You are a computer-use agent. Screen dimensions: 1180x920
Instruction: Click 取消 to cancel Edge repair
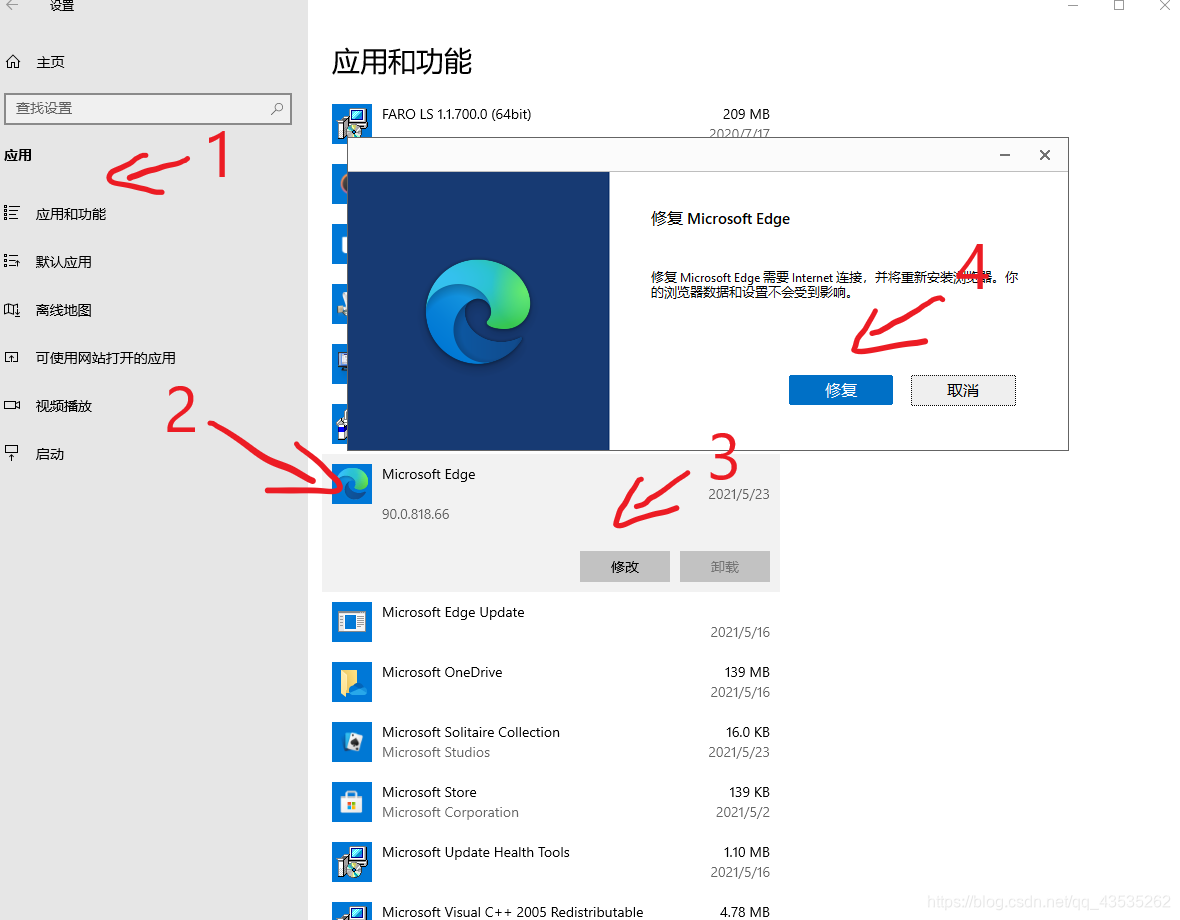(963, 390)
